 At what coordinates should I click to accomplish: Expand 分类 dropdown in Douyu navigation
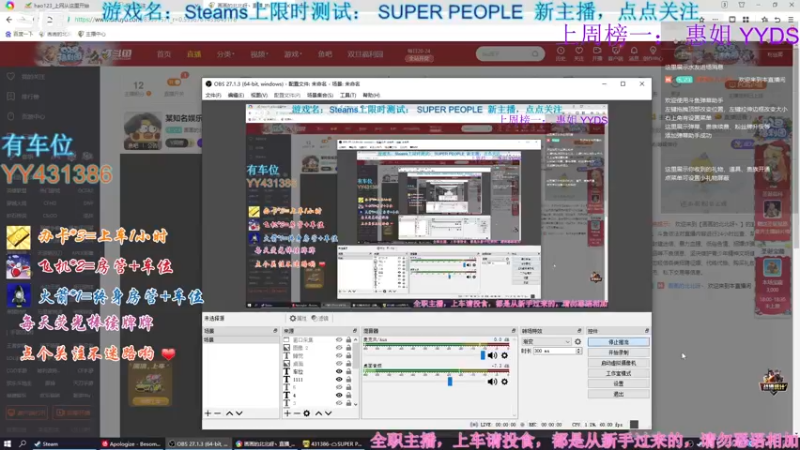pyautogui.click(x=225, y=54)
